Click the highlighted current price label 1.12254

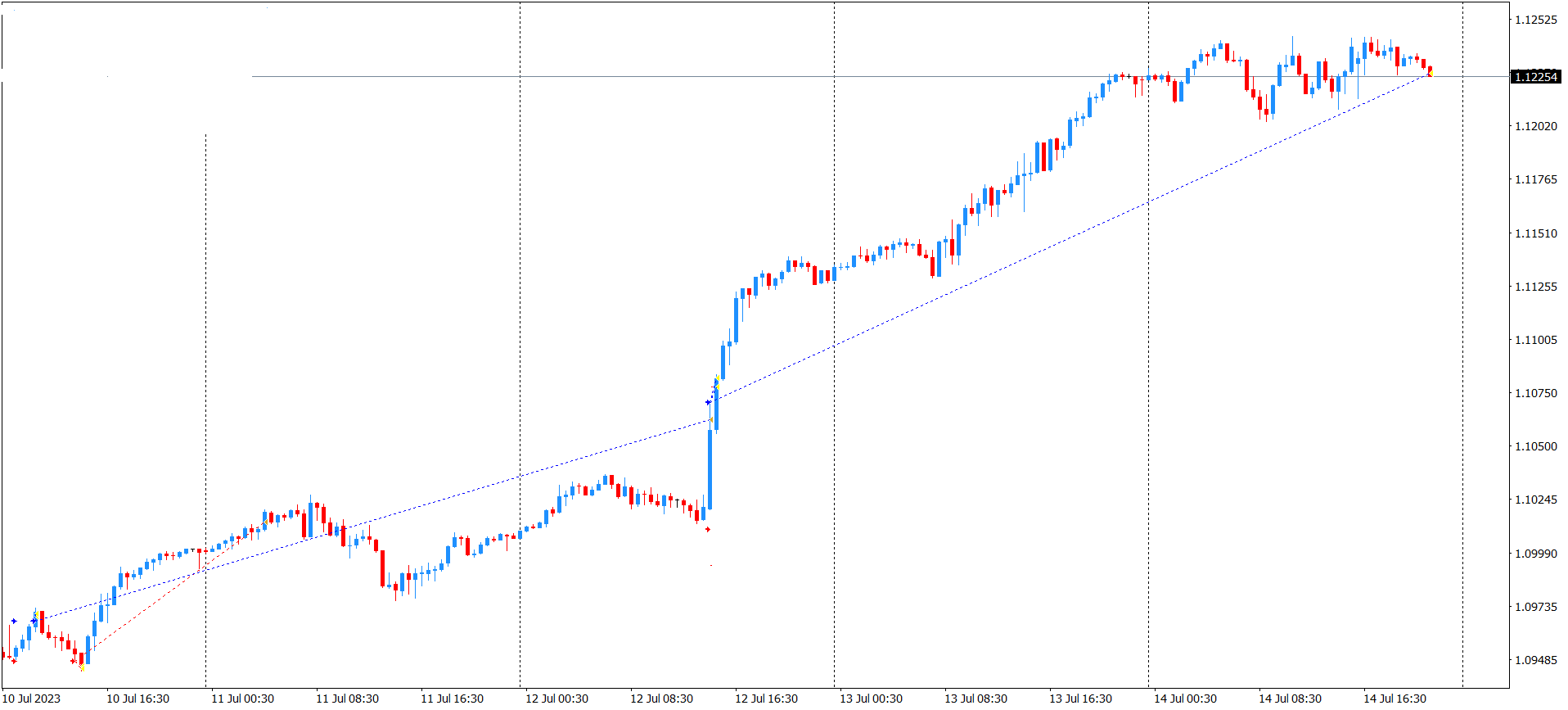coord(1535,77)
